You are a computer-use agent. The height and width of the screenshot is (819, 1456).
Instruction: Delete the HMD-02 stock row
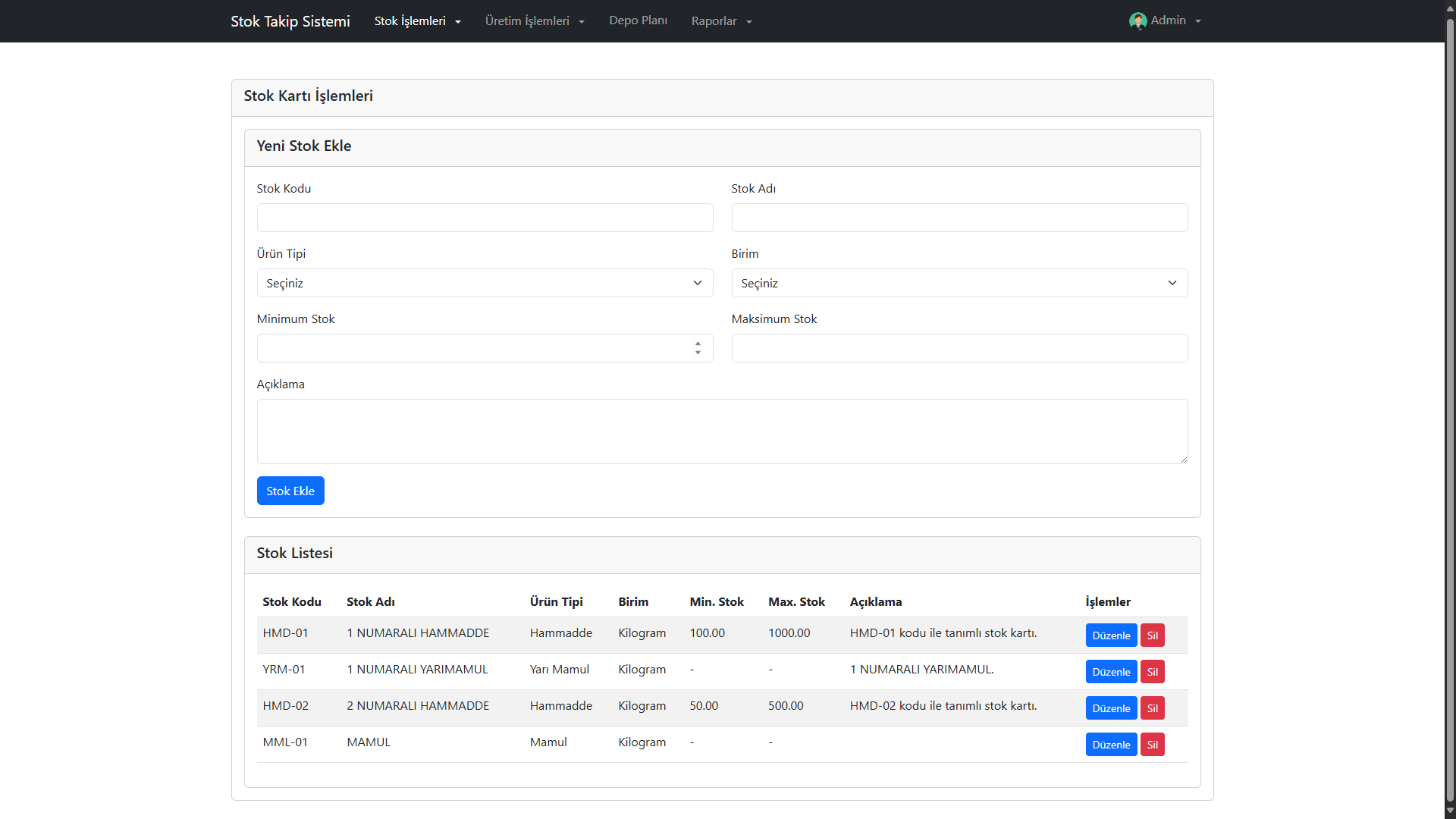click(1152, 708)
